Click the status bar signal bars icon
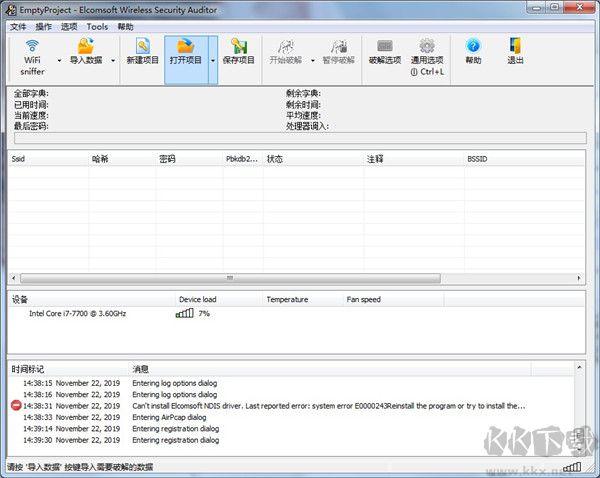 pos(572,467)
